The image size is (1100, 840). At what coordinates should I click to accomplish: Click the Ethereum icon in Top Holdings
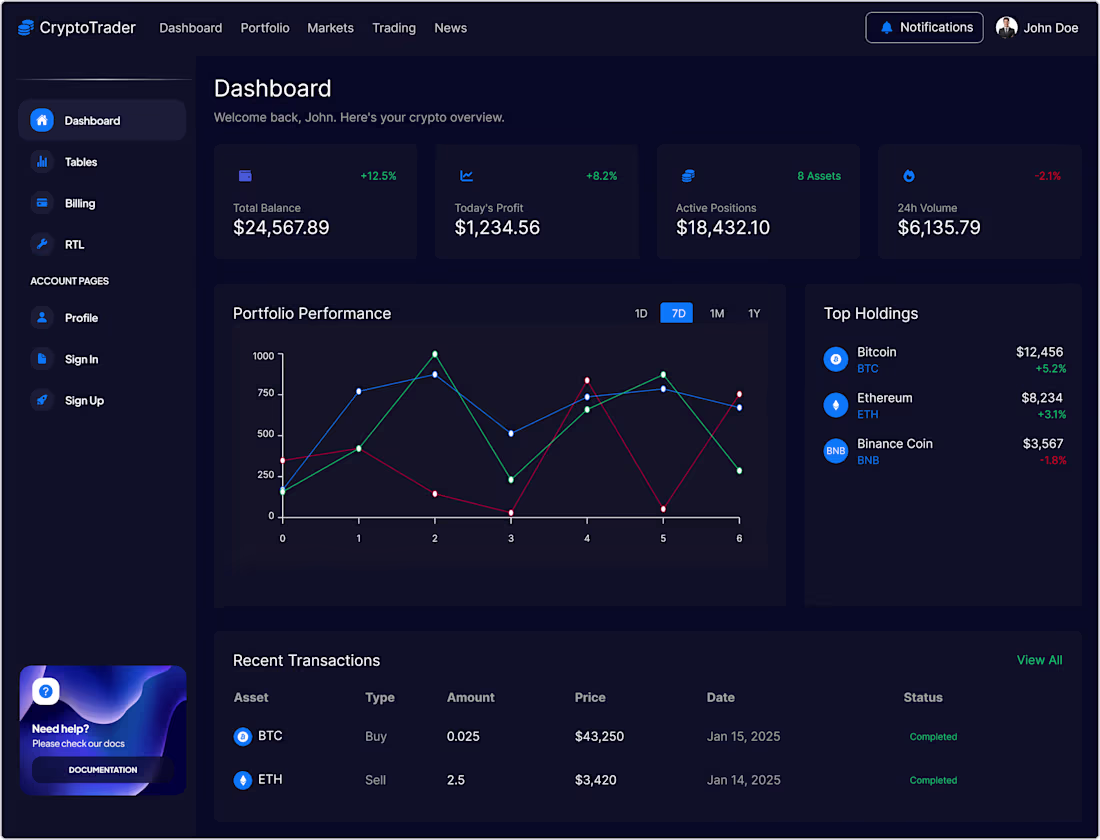(836, 405)
